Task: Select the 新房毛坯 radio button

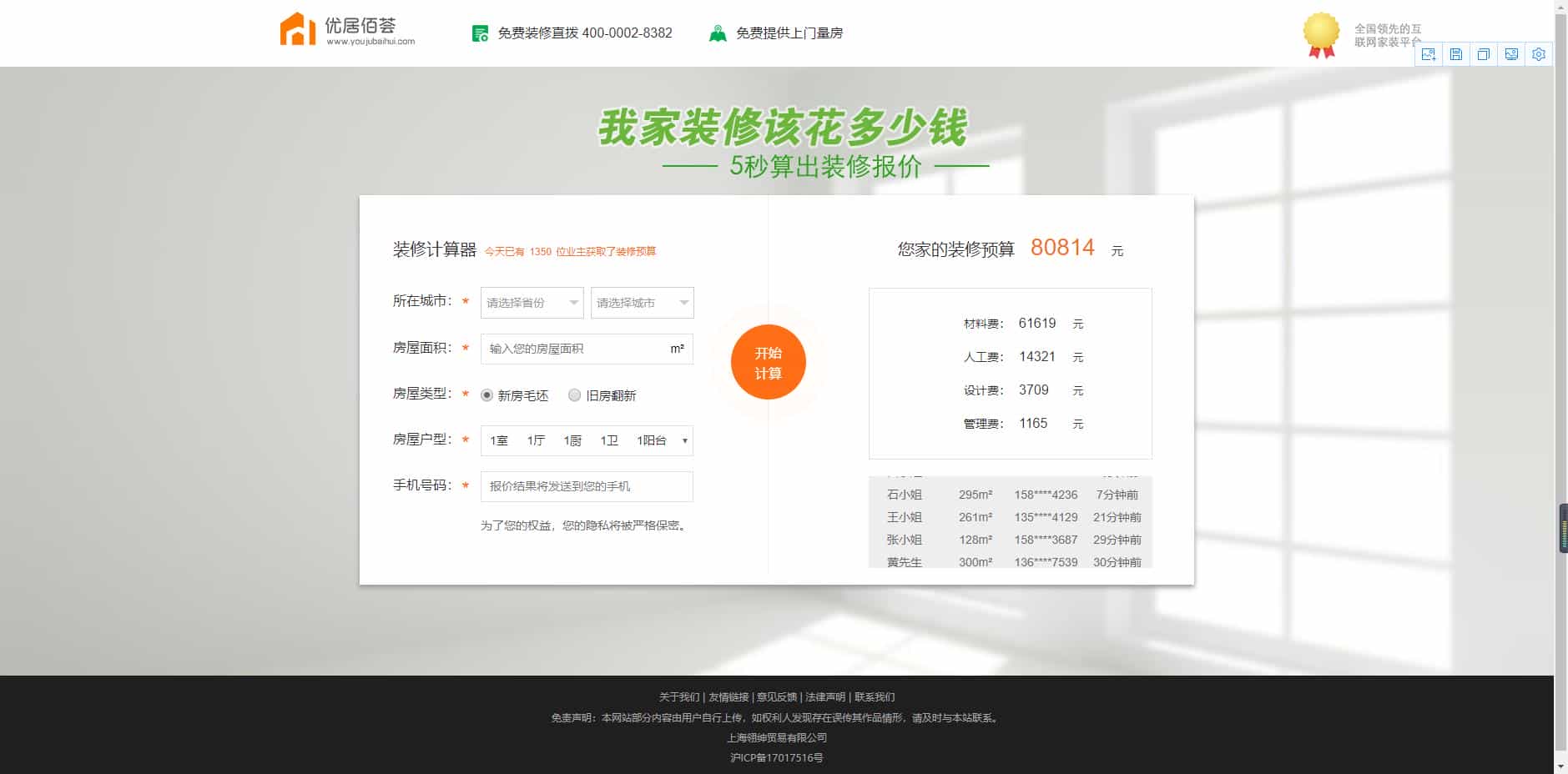Action: coord(487,395)
